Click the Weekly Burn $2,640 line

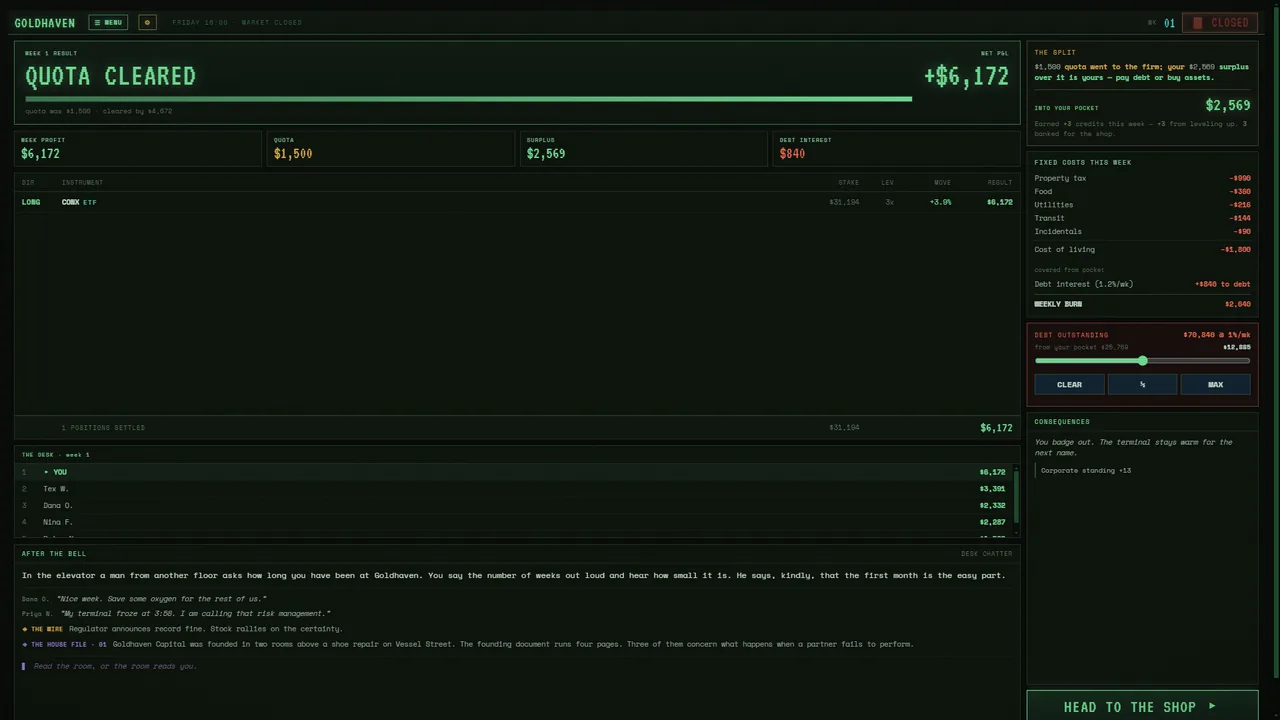pyautogui.click(x=1142, y=304)
